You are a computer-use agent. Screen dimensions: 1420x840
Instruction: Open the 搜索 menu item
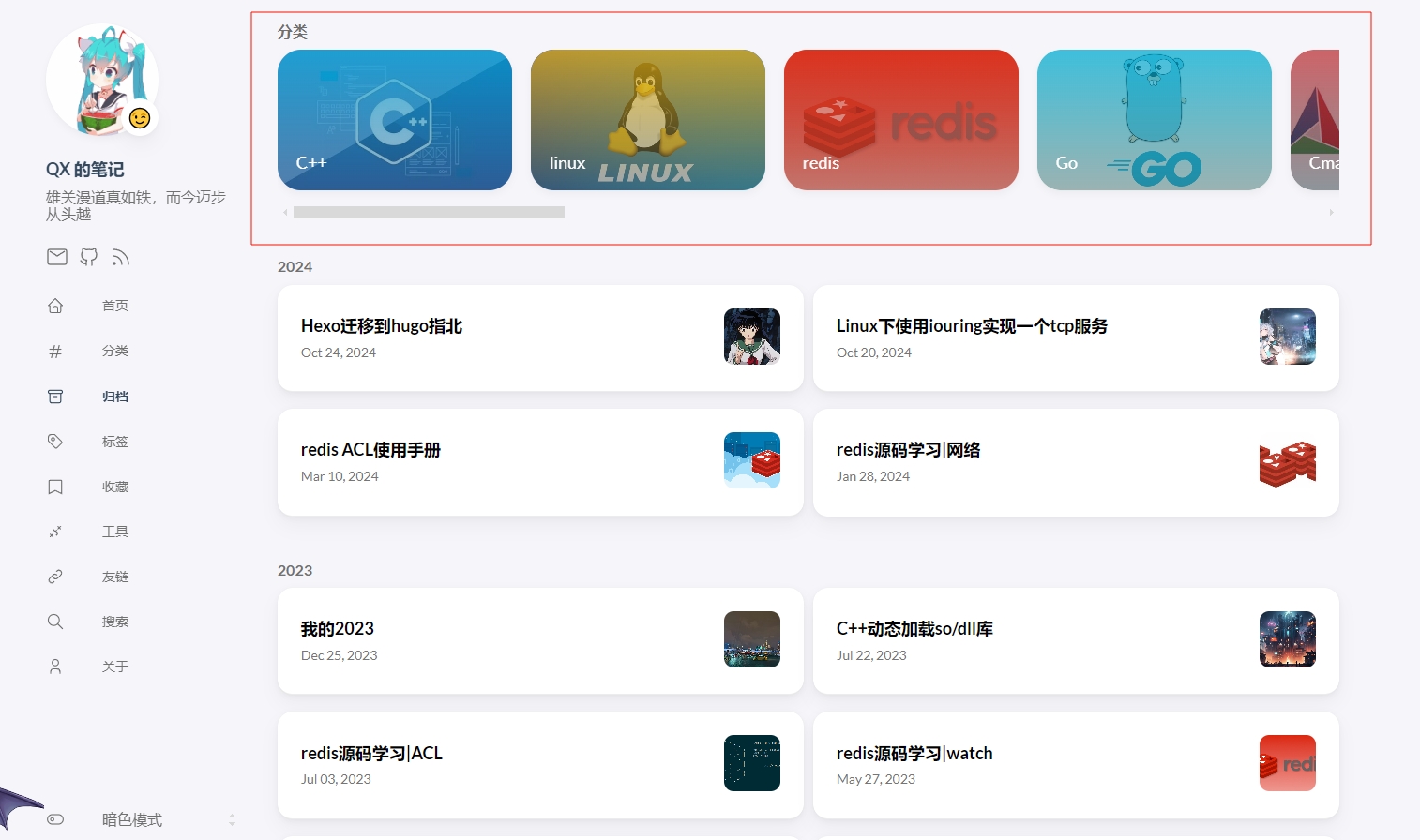(x=115, y=622)
